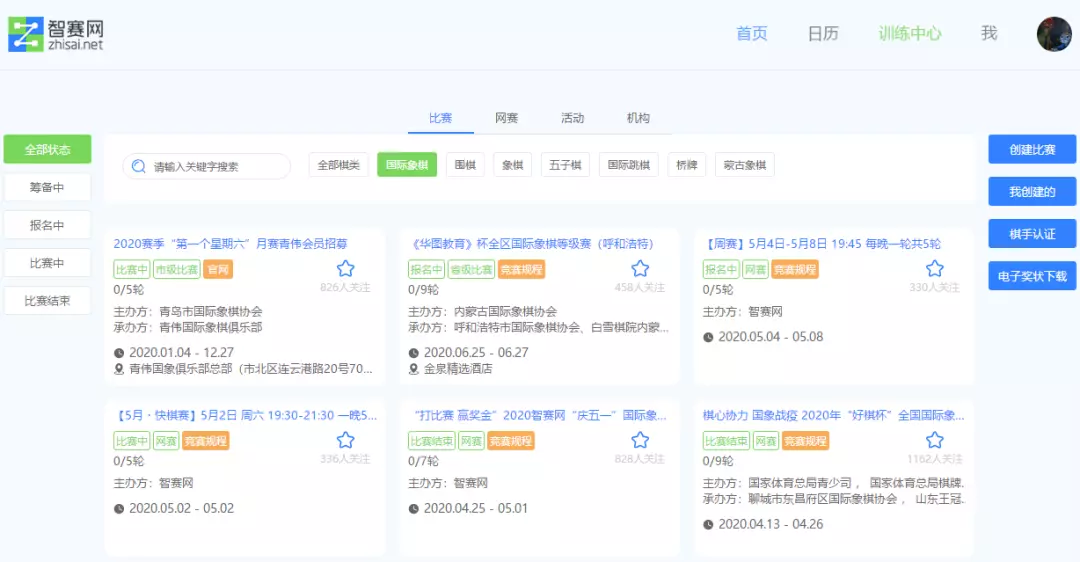Switch to the 网赛 tab
Screen dimensions: 1080x562
[506, 118]
